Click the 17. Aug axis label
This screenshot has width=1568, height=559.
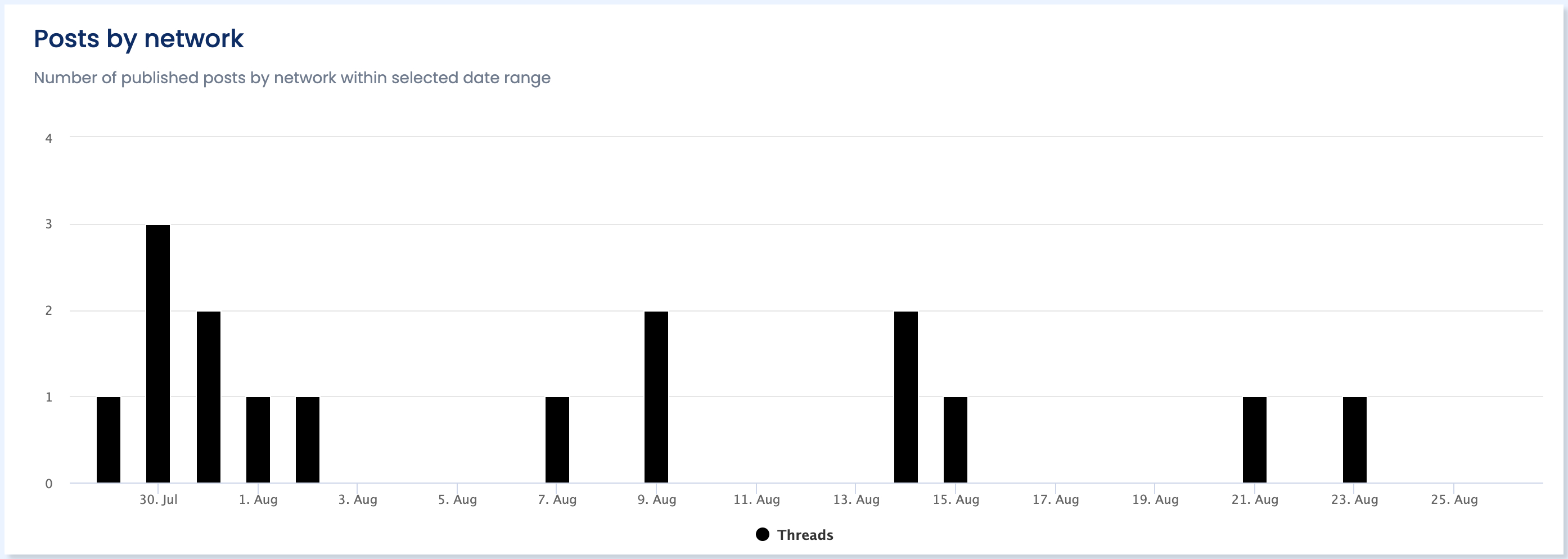click(x=1056, y=499)
